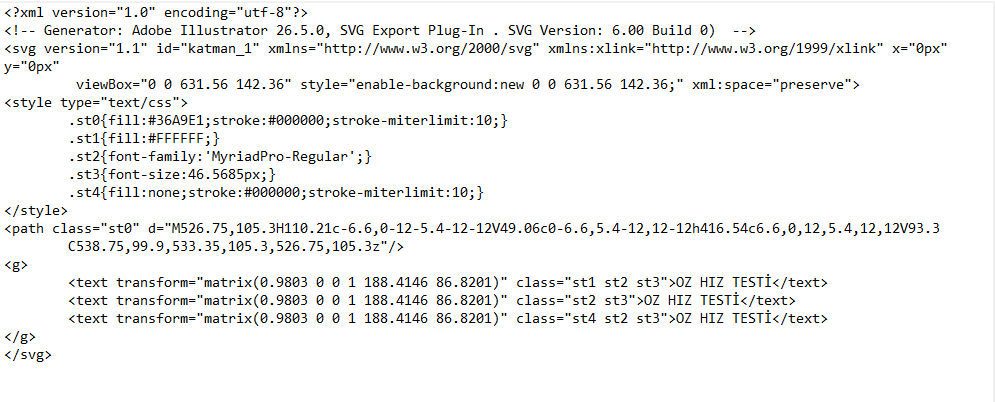Click the MyriadPro-Regular font-family rule
Image resolution: width=995 pixels, height=402 pixels.
pyautogui.click(x=220, y=157)
